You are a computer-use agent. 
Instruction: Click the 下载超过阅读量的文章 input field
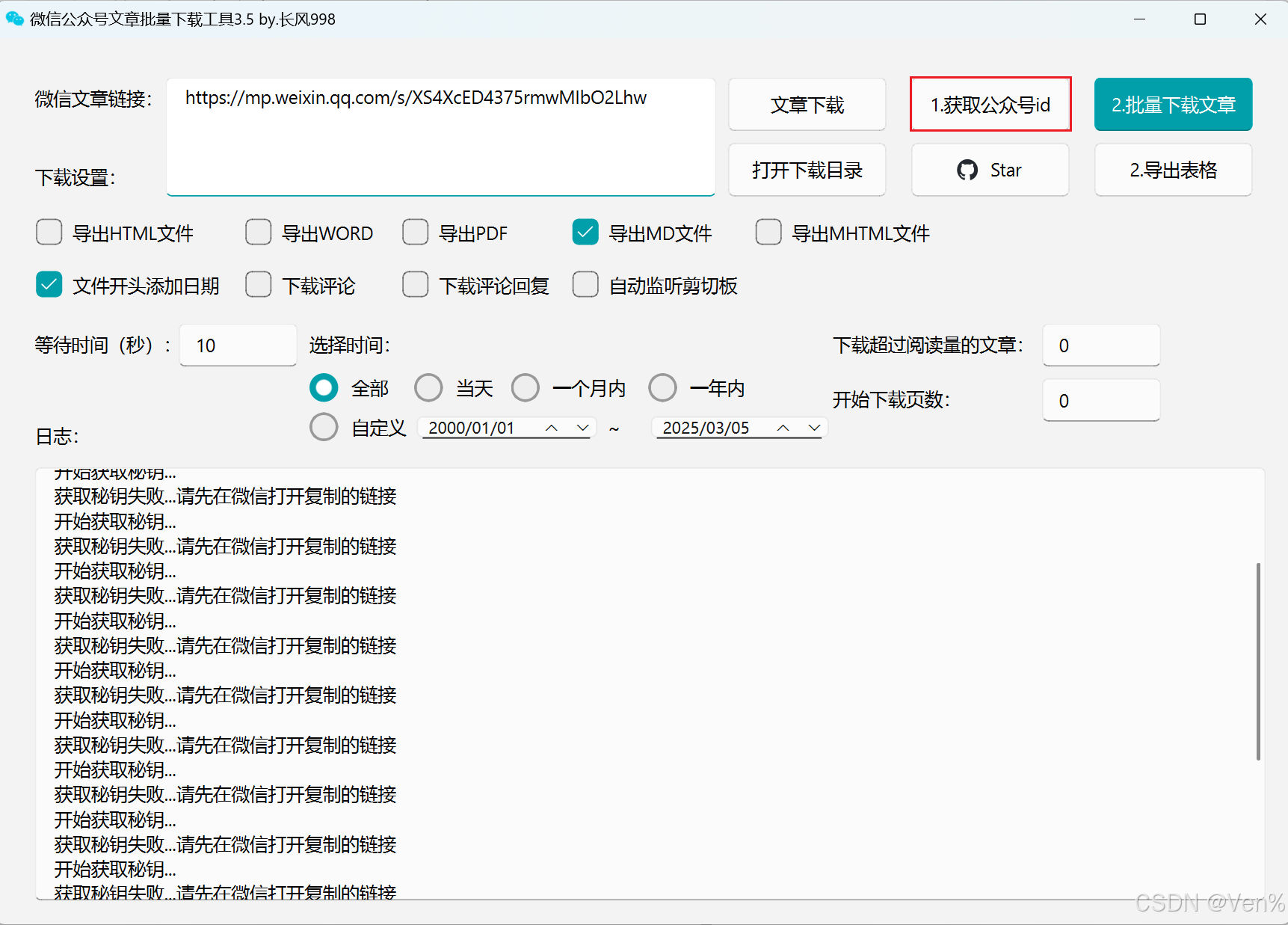coord(1101,345)
